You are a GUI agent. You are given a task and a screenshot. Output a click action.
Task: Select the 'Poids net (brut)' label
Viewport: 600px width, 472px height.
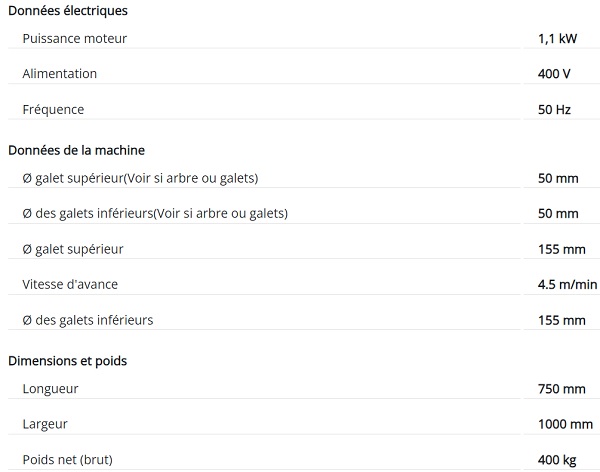coord(67,459)
